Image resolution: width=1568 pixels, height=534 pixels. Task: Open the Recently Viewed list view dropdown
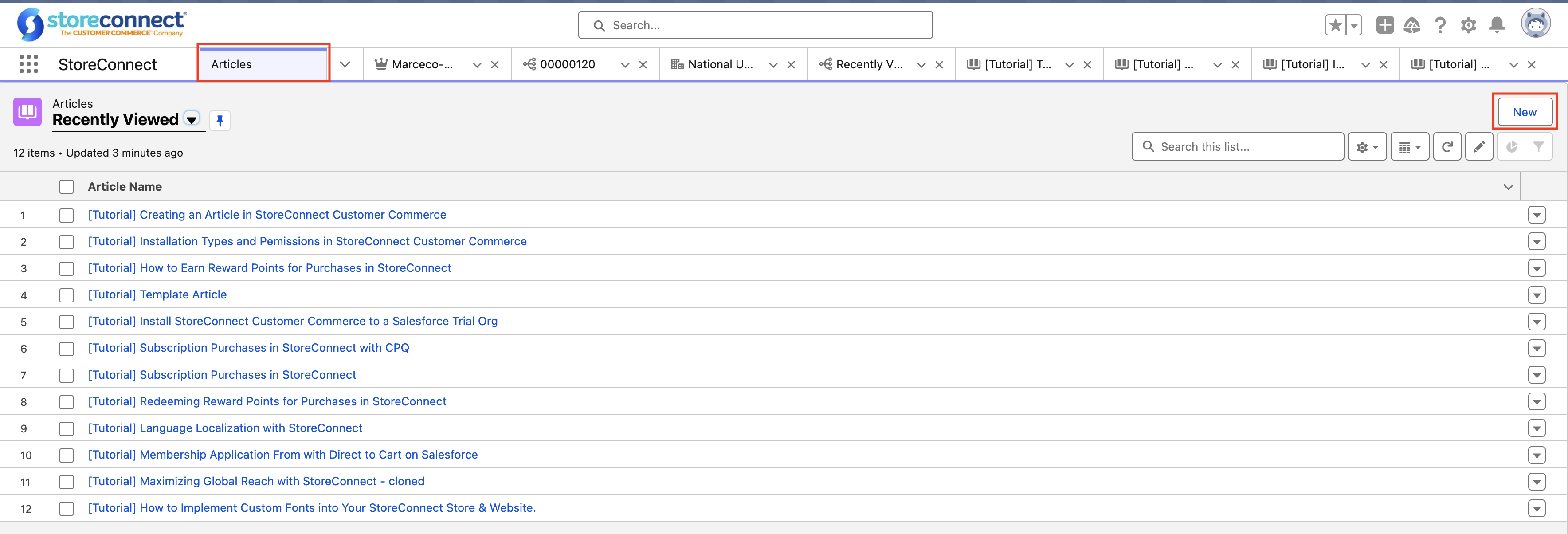pyautogui.click(x=191, y=119)
